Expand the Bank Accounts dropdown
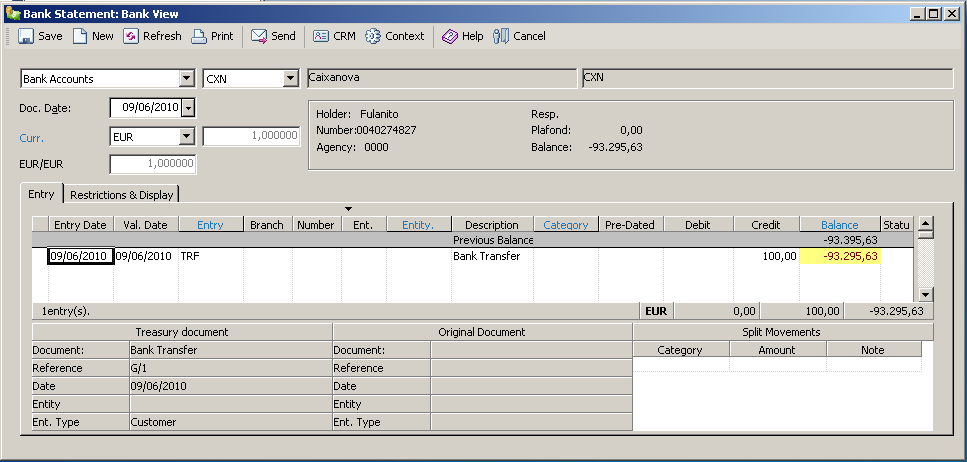This screenshot has height=462, width=967. pos(186,79)
